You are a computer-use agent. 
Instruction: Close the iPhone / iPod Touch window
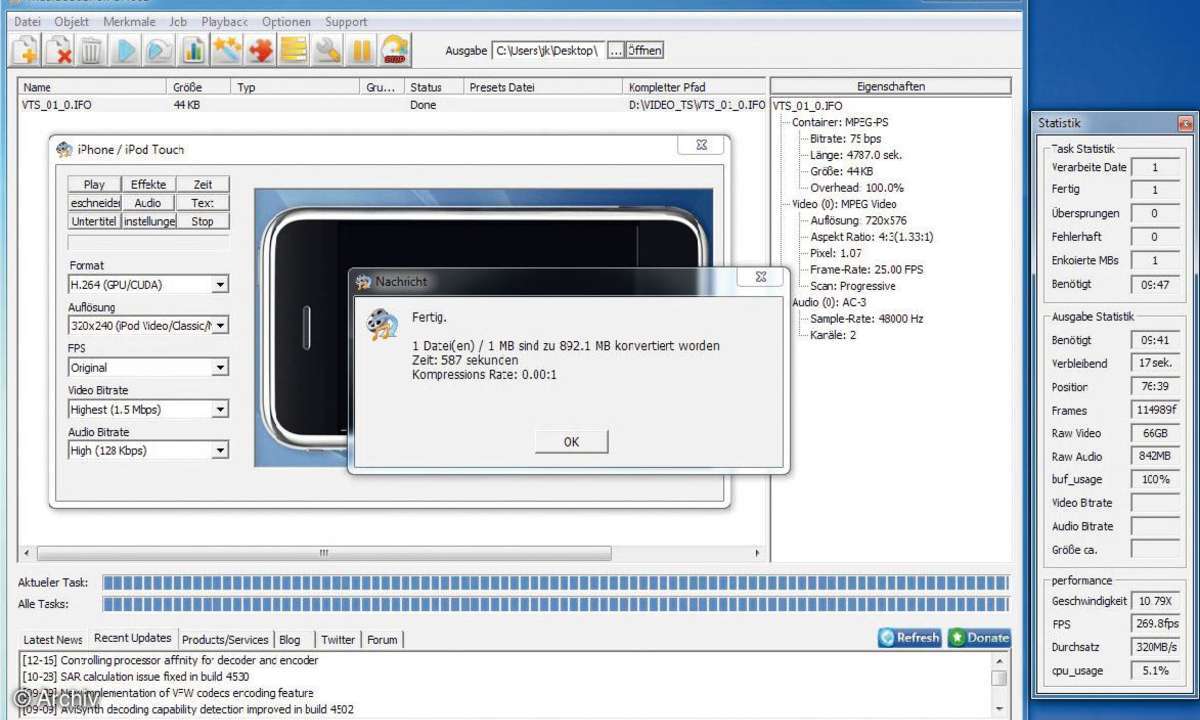pos(701,145)
